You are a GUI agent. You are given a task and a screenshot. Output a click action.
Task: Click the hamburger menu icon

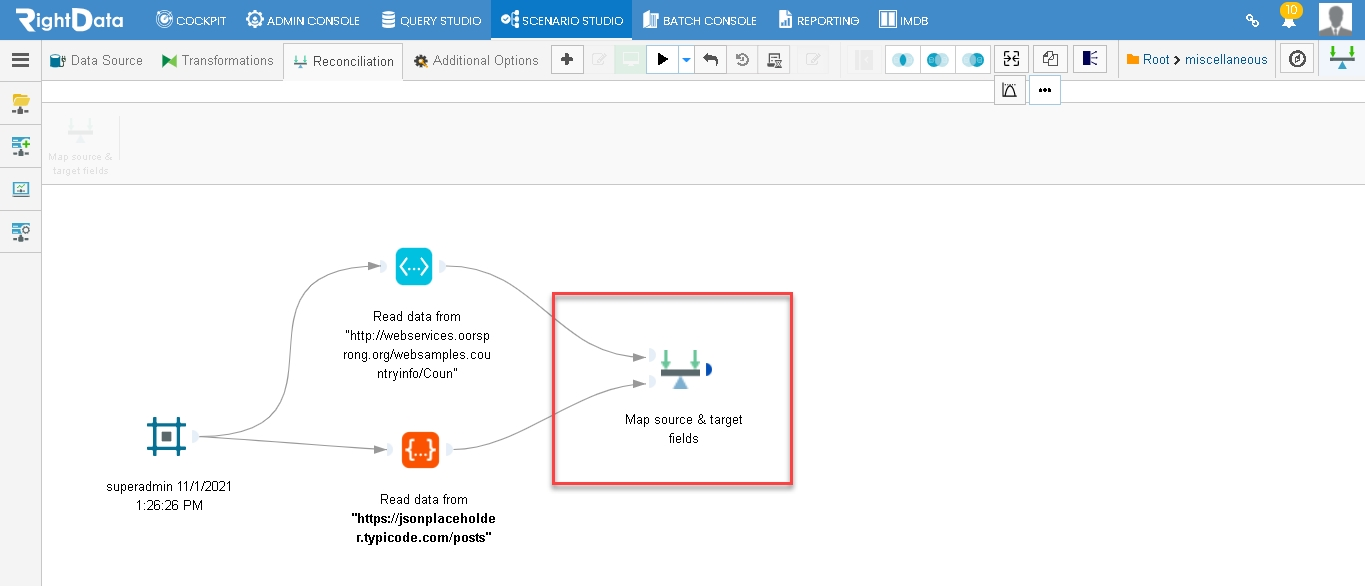pyautogui.click(x=20, y=60)
